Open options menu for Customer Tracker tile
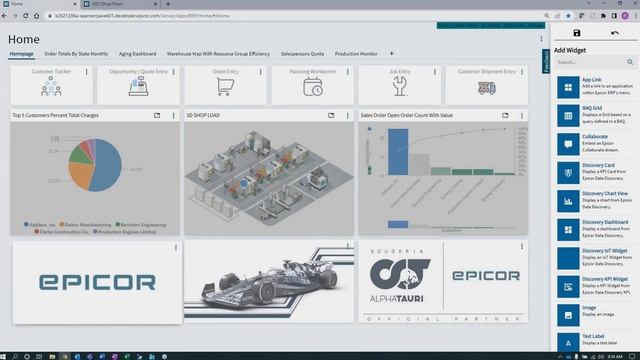This screenshot has width=640, height=360. point(87,72)
